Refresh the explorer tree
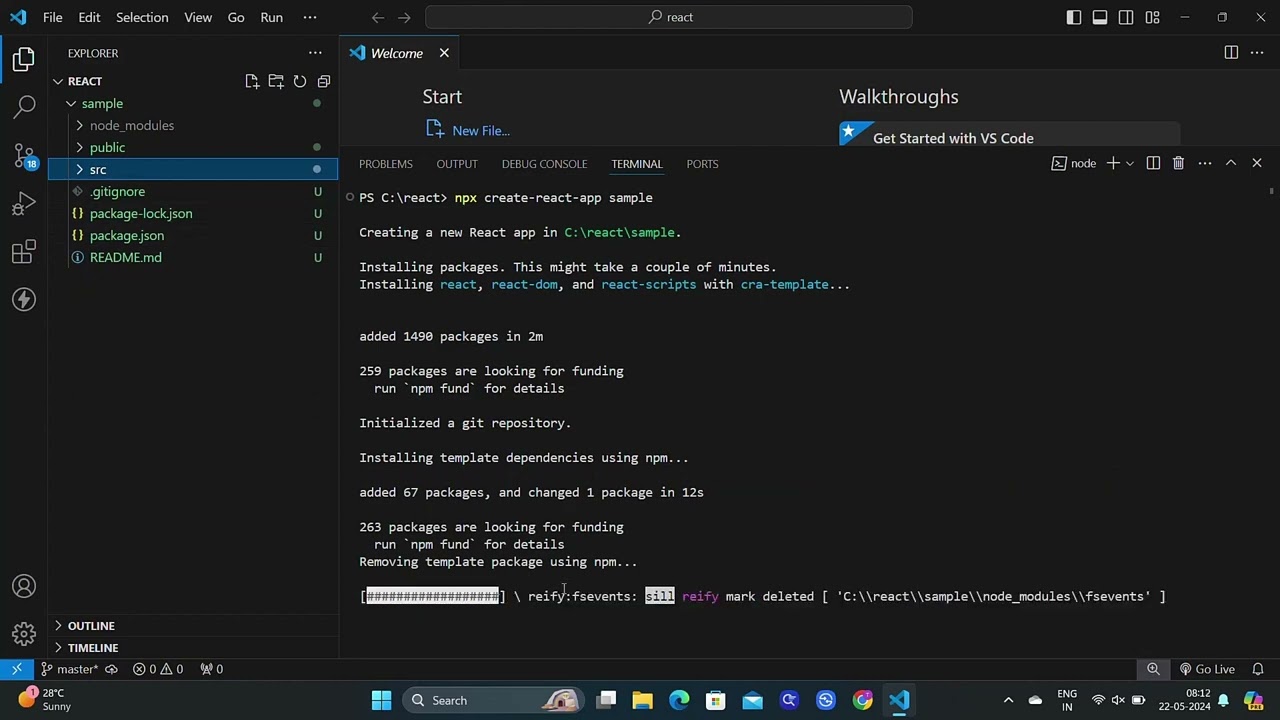Image resolution: width=1280 pixels, height=720 pixels. pos(300,81)
